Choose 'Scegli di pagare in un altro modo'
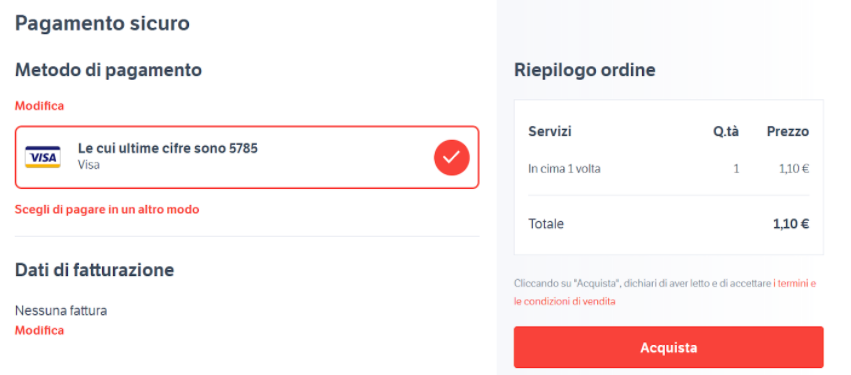This screenshot has width=851, height=375. (107, 209)
